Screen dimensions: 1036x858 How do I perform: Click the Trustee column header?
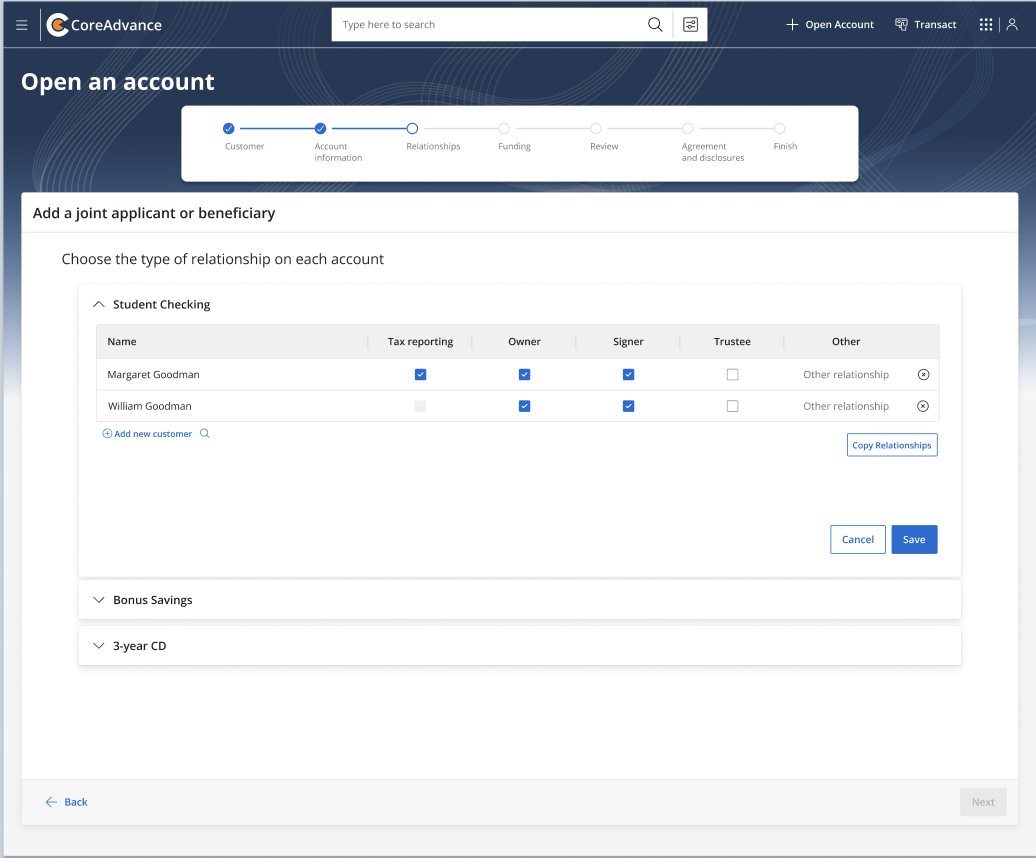[x=732, y=341]
